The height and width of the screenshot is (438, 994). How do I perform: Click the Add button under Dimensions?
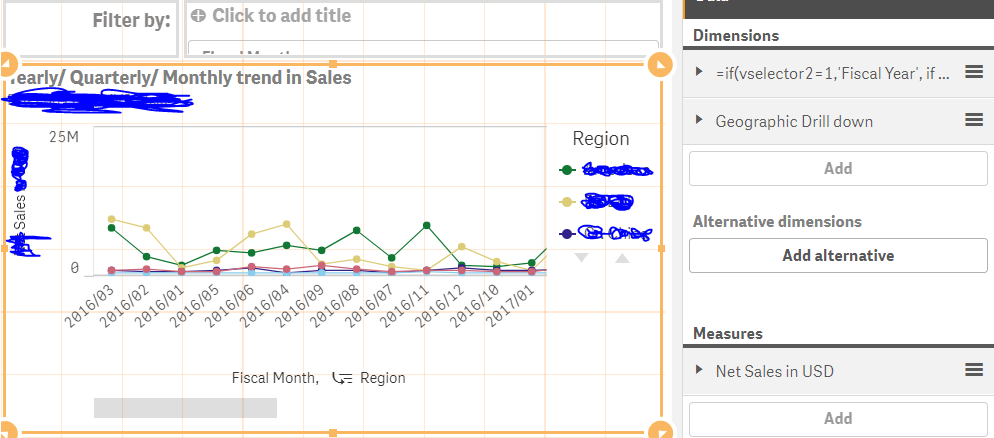coord(837,168)
